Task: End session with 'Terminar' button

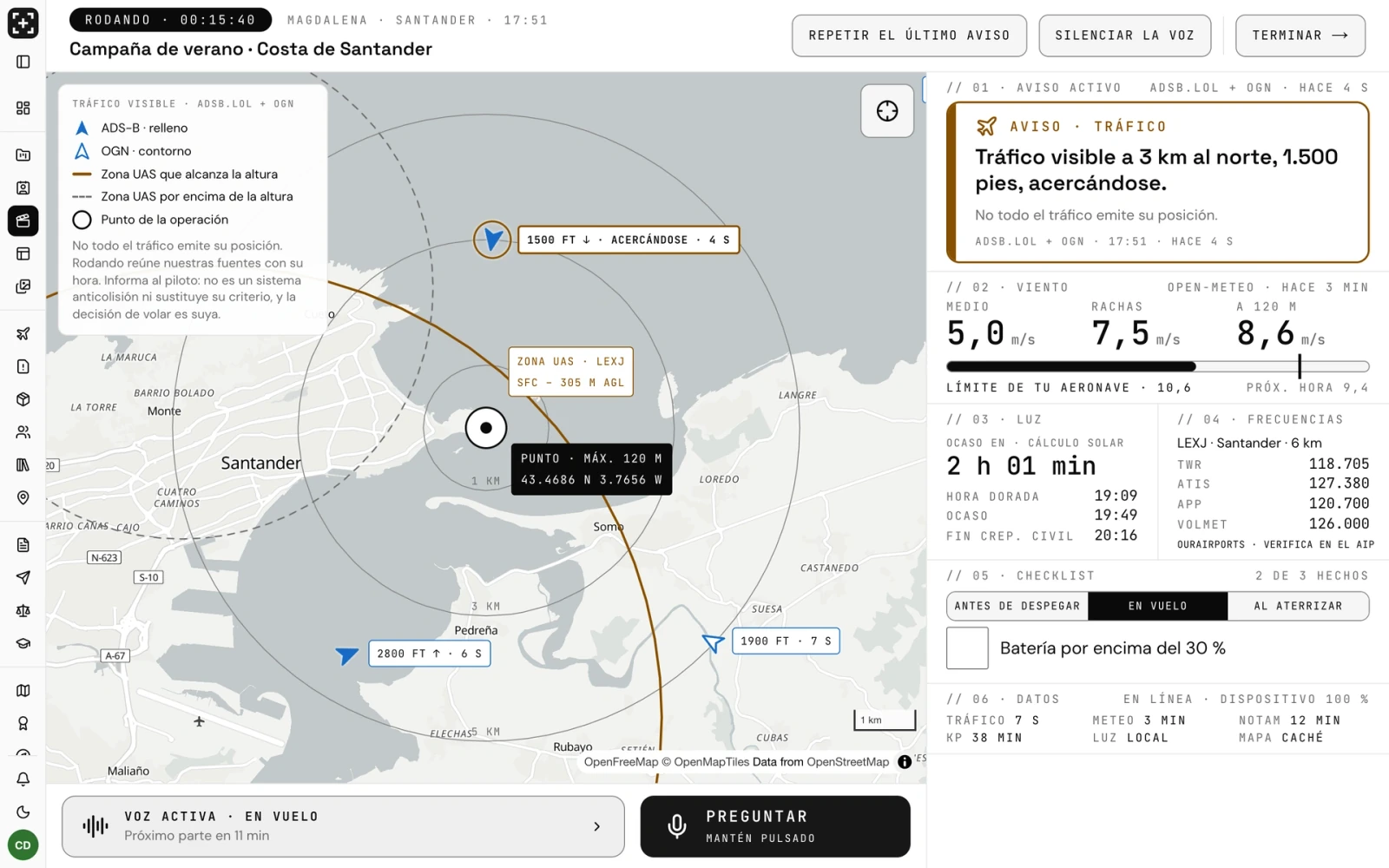Action: tap(1300, 36)
